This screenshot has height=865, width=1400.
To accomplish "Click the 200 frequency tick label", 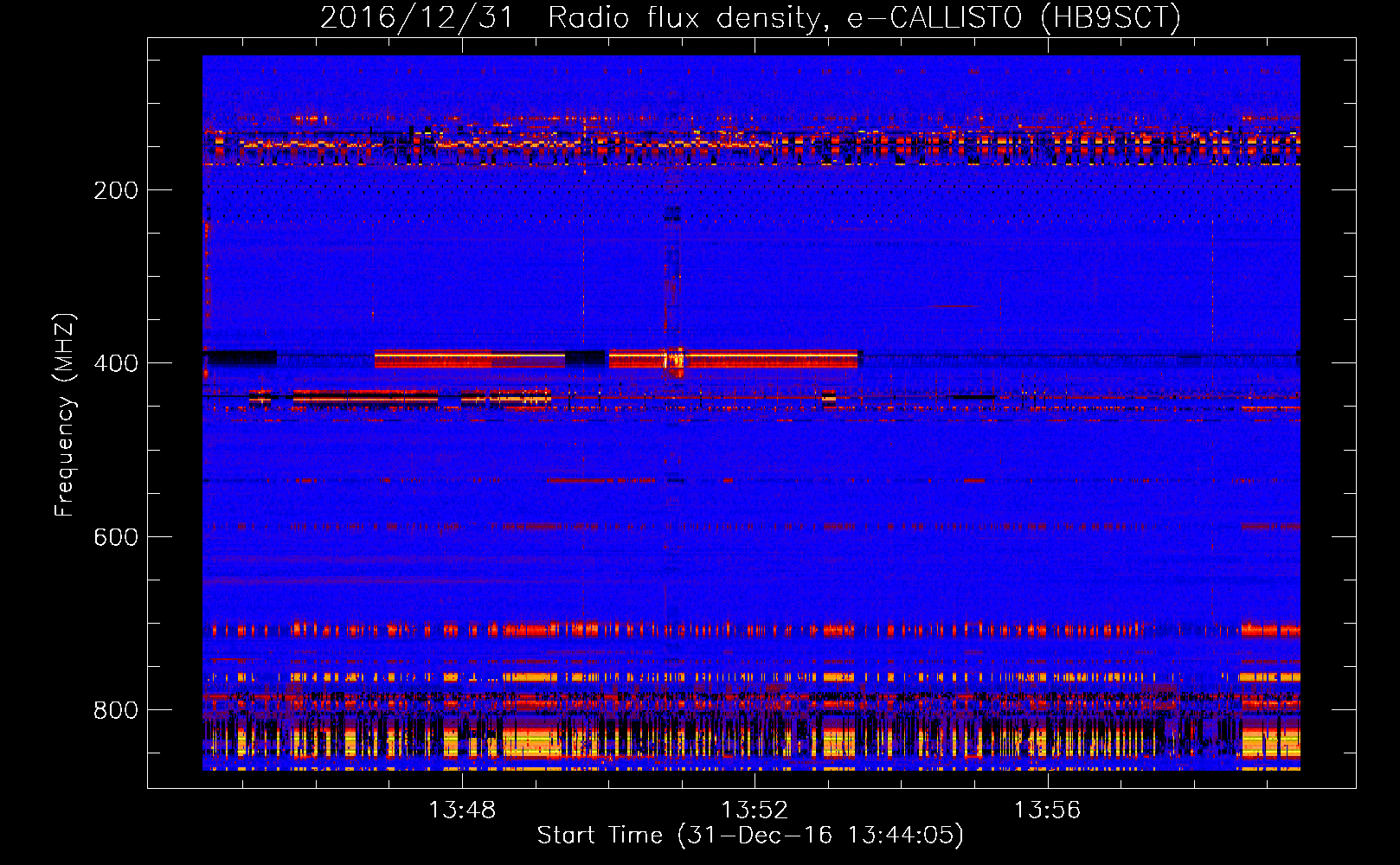I will 115,190.
